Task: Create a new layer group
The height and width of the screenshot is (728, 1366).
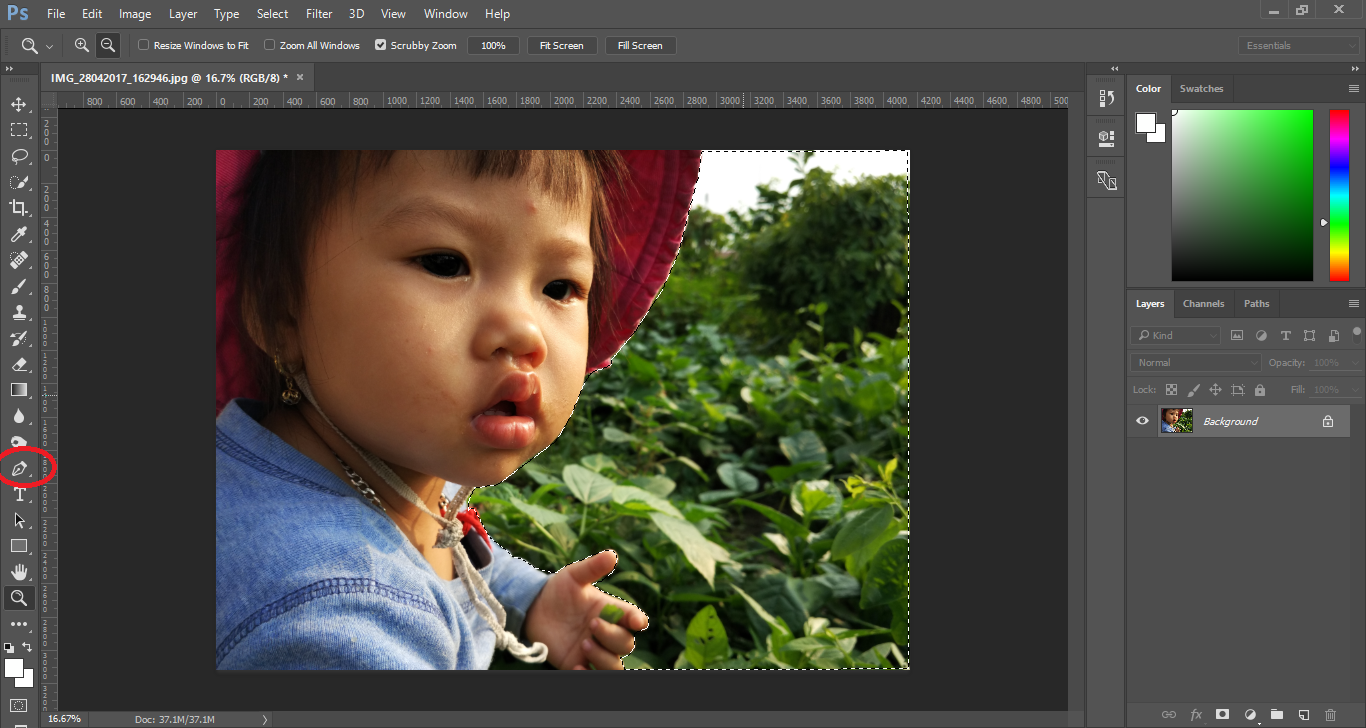Action: pyautogui.click(x=1277, y=714)
